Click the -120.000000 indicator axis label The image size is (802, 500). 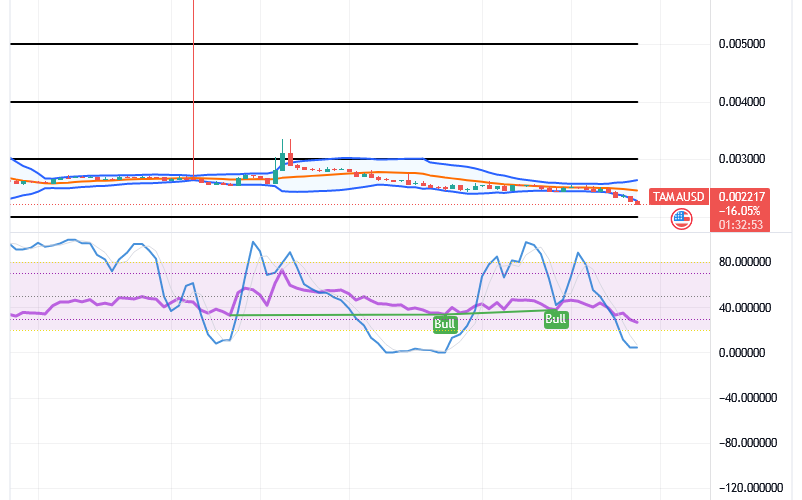[750, 488]
